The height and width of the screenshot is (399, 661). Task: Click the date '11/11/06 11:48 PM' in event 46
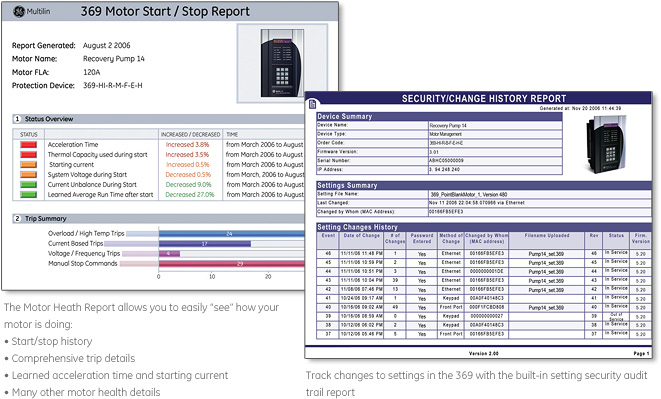tap(362, 254)
